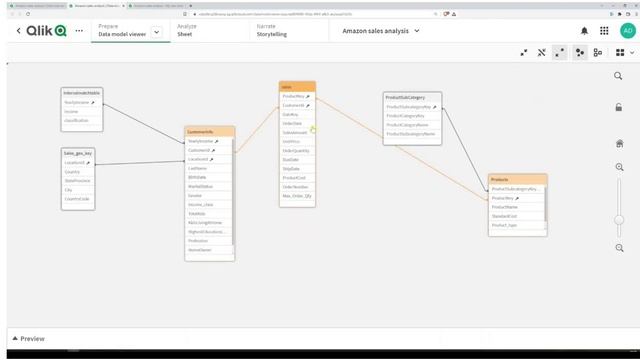Click the CustomerInfo table scrollbar
The width and height of the screenshot is (640, 360).
tap(233, 192)
